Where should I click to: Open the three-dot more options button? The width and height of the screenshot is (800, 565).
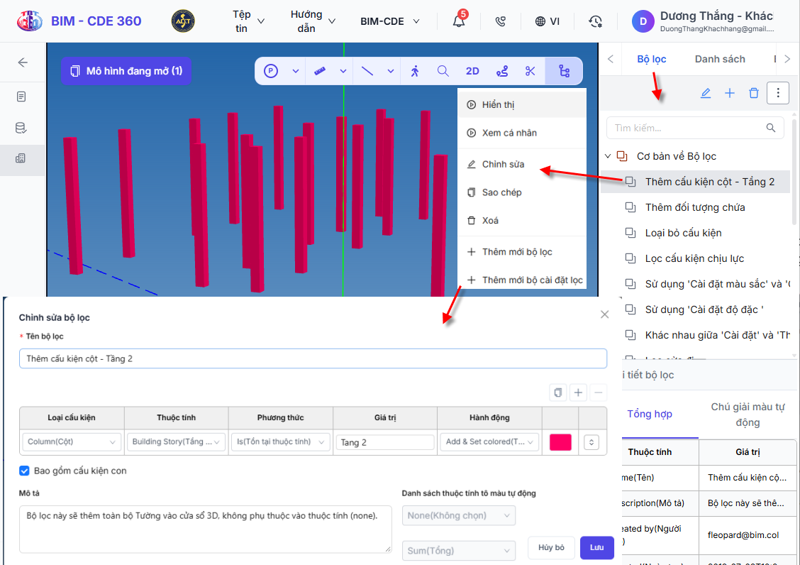[x=778, y=93]
